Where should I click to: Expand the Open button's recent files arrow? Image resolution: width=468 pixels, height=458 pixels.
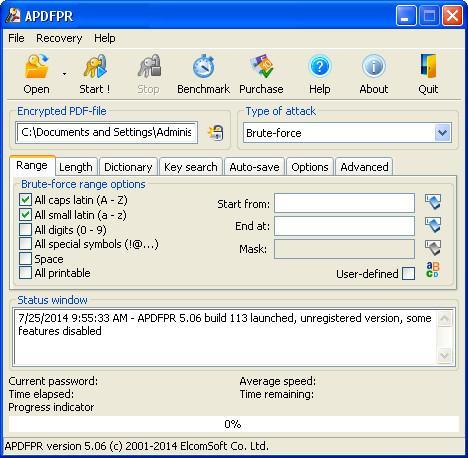click(64, 74)
